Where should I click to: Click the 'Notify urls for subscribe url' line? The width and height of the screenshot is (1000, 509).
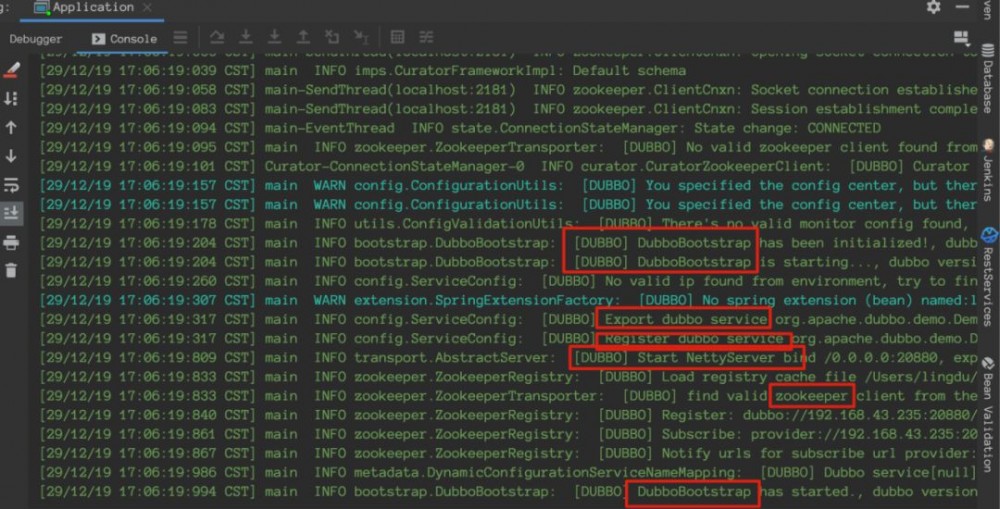(508, 453)
